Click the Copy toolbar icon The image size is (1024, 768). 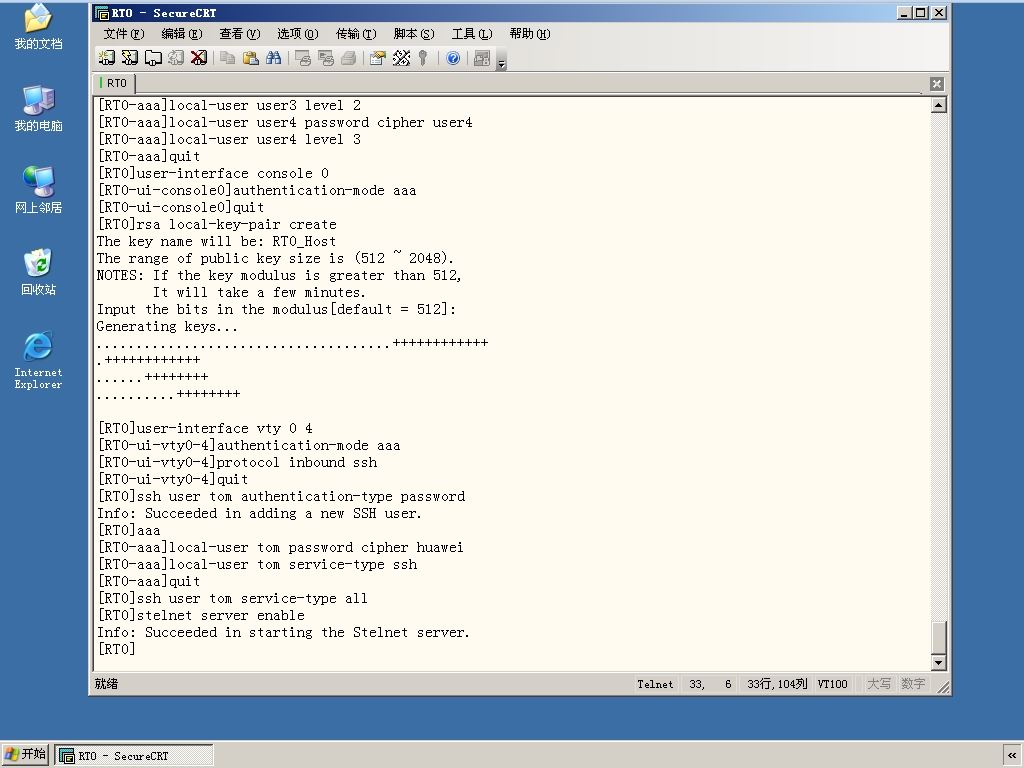[x=227, y=58]
